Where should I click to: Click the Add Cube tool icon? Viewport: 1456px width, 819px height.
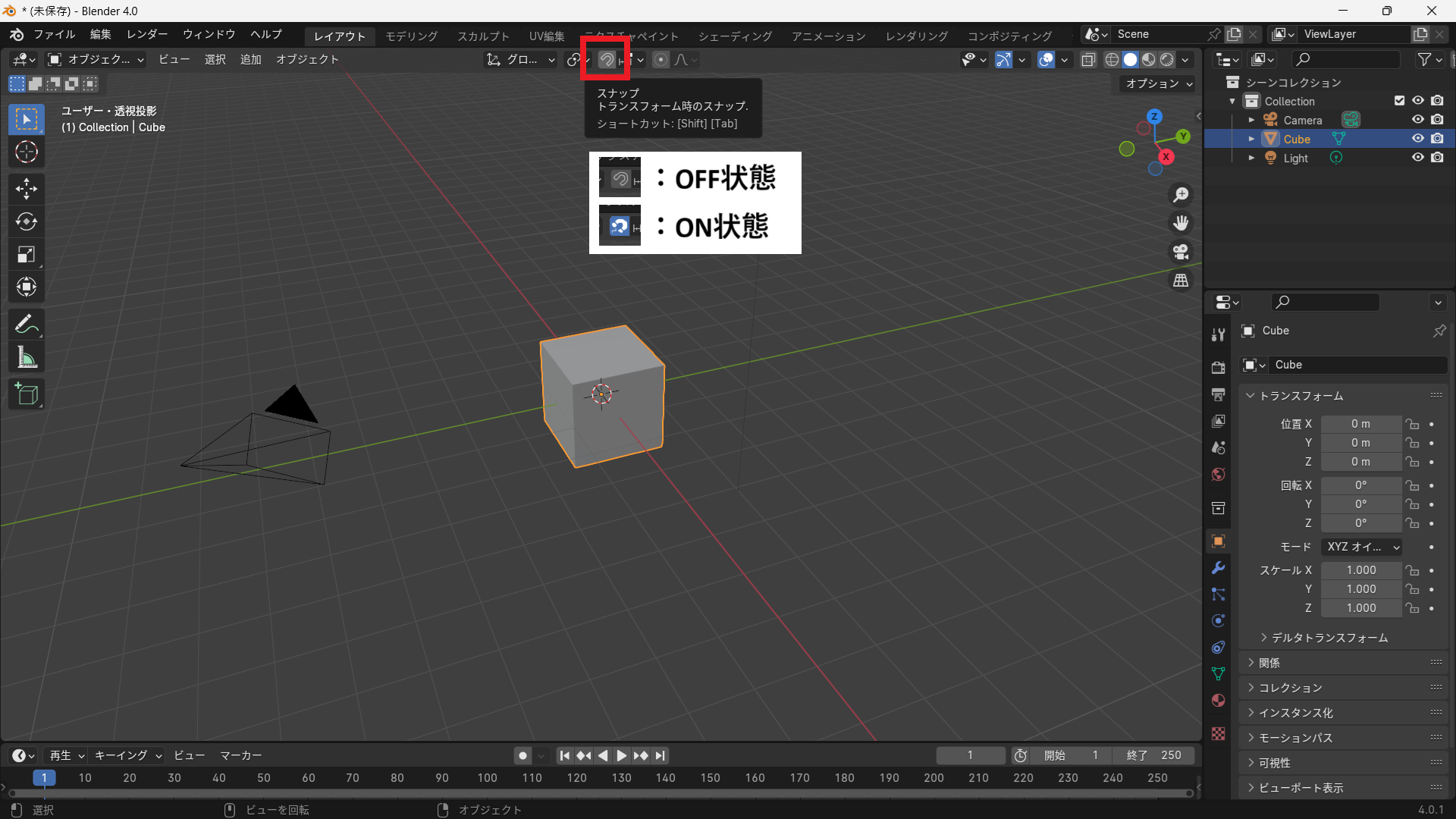27,394
